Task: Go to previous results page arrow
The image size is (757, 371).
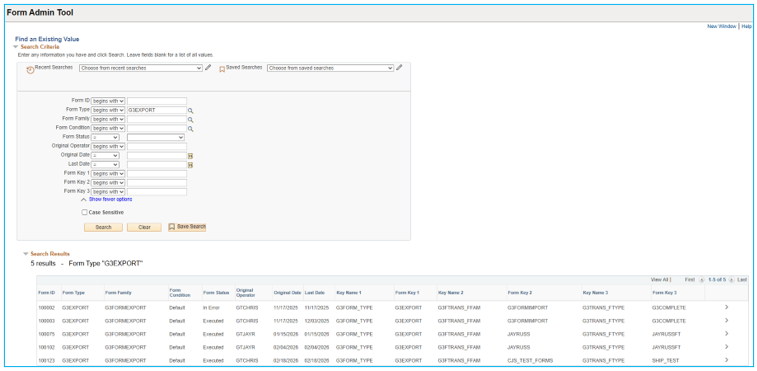Action: [x=701, y=280]
